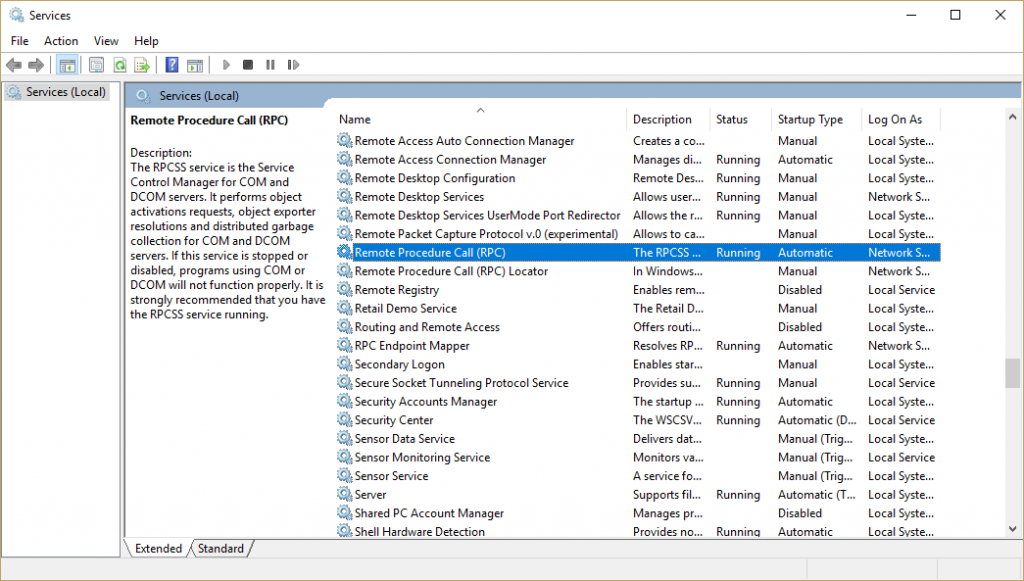
Task: Select Remote Packet Capture Protocol v.0 row
Action: 638,234
